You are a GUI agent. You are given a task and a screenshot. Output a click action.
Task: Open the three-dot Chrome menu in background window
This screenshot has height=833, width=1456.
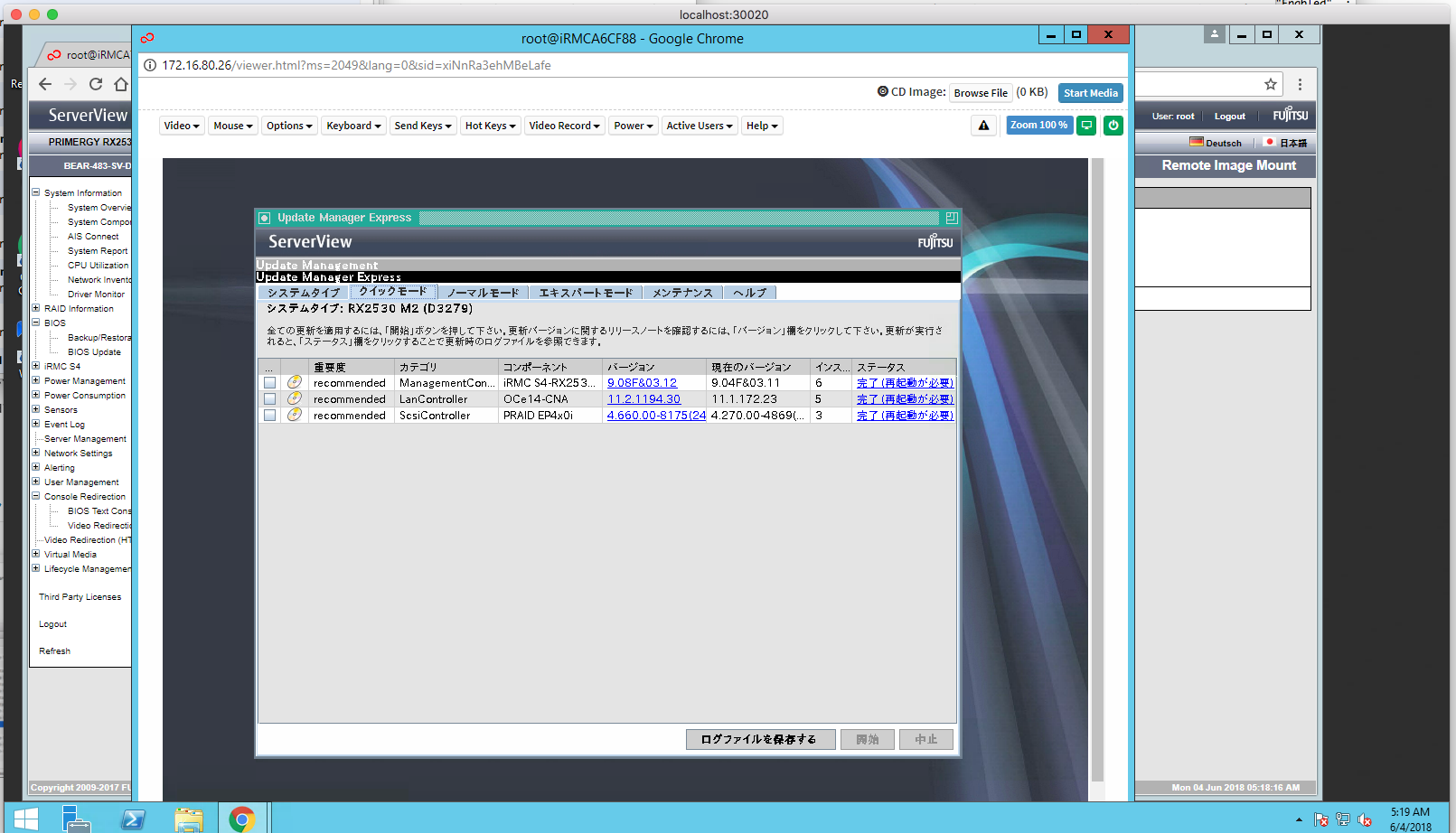1300,84
